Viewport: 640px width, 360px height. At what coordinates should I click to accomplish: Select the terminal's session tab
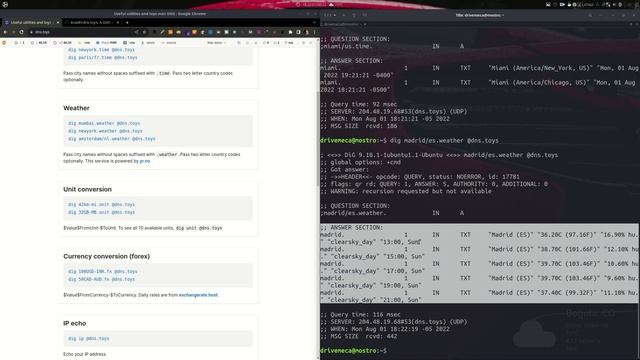(x=341, y=24)
